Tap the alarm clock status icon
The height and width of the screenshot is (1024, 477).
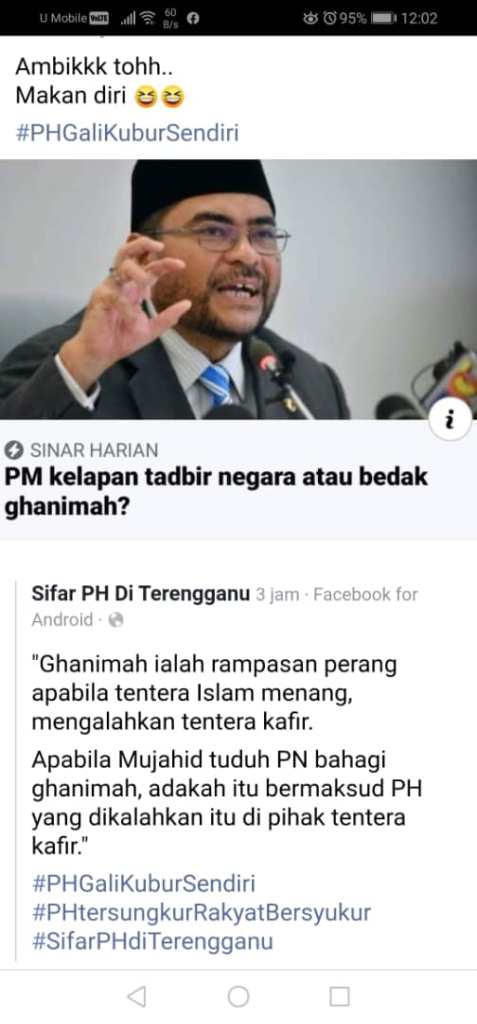pyautogui.click(x=329, y=18)
